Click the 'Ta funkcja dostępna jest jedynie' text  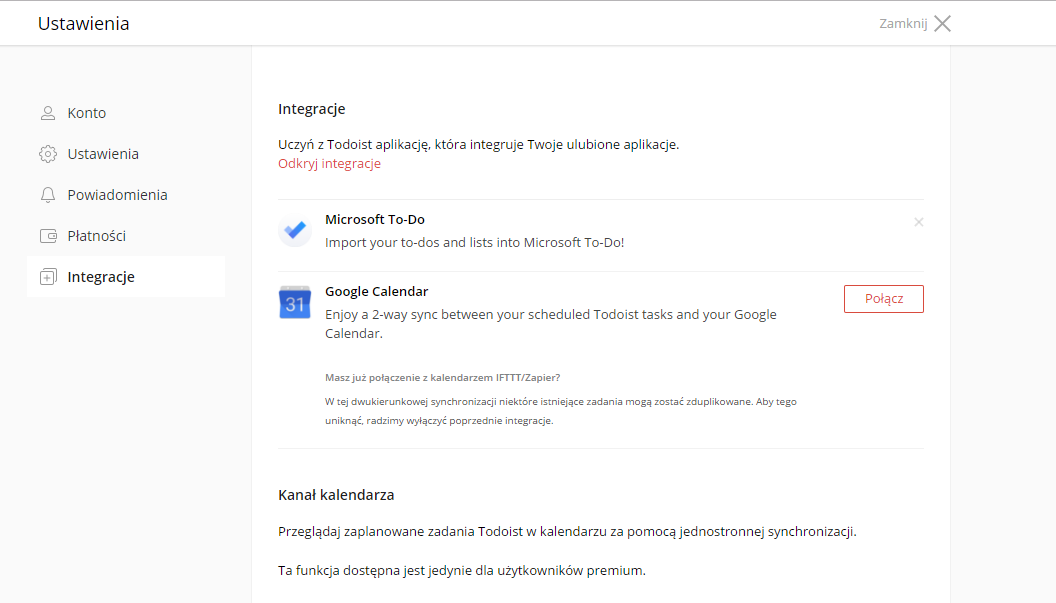tap(462, 571)
